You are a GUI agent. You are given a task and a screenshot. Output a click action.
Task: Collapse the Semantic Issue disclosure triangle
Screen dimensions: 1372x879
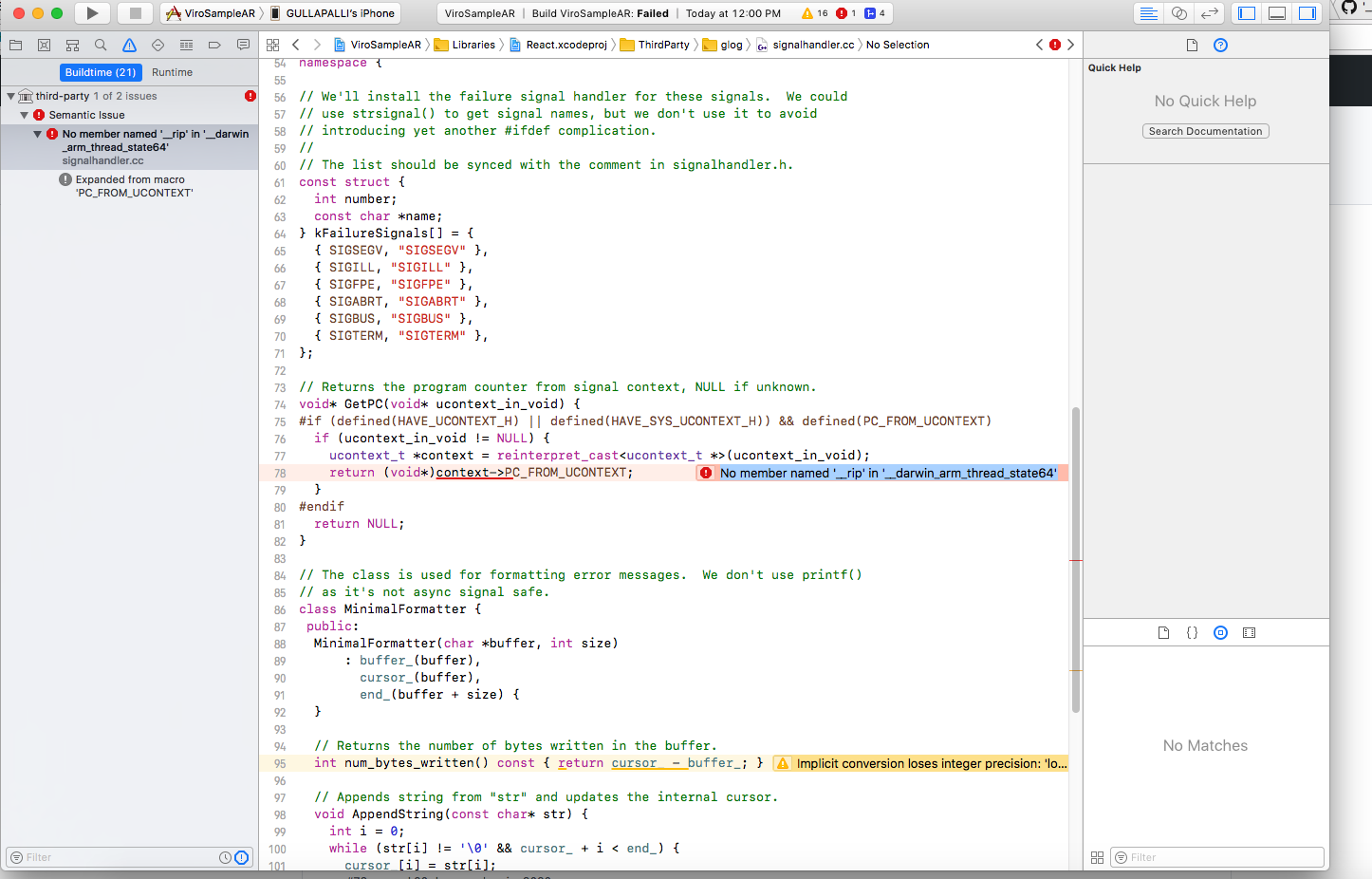[24, 116]
